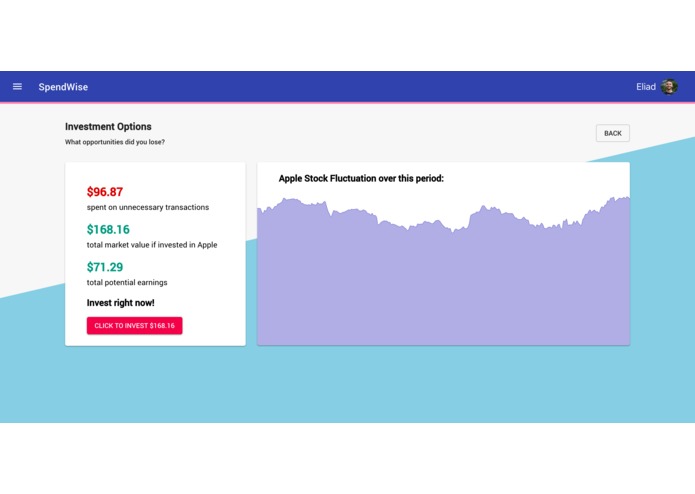Image resolution: width=695 pixels, height=494 pixels.
Task: Click the Investment Options heading
Action: click(x=108, y=127)
